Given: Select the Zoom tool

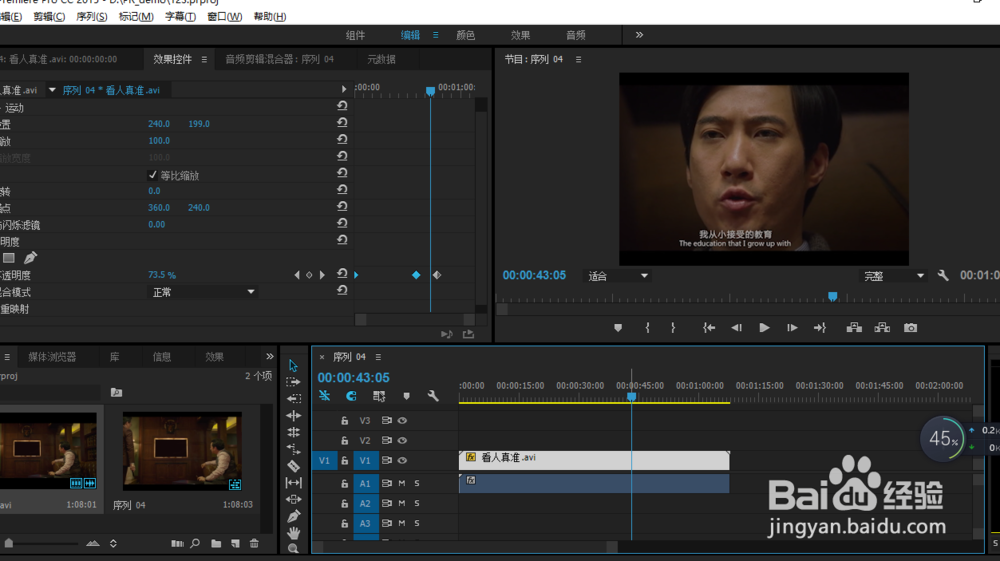Looking at the screenshot, I should (x=293, y=548).
